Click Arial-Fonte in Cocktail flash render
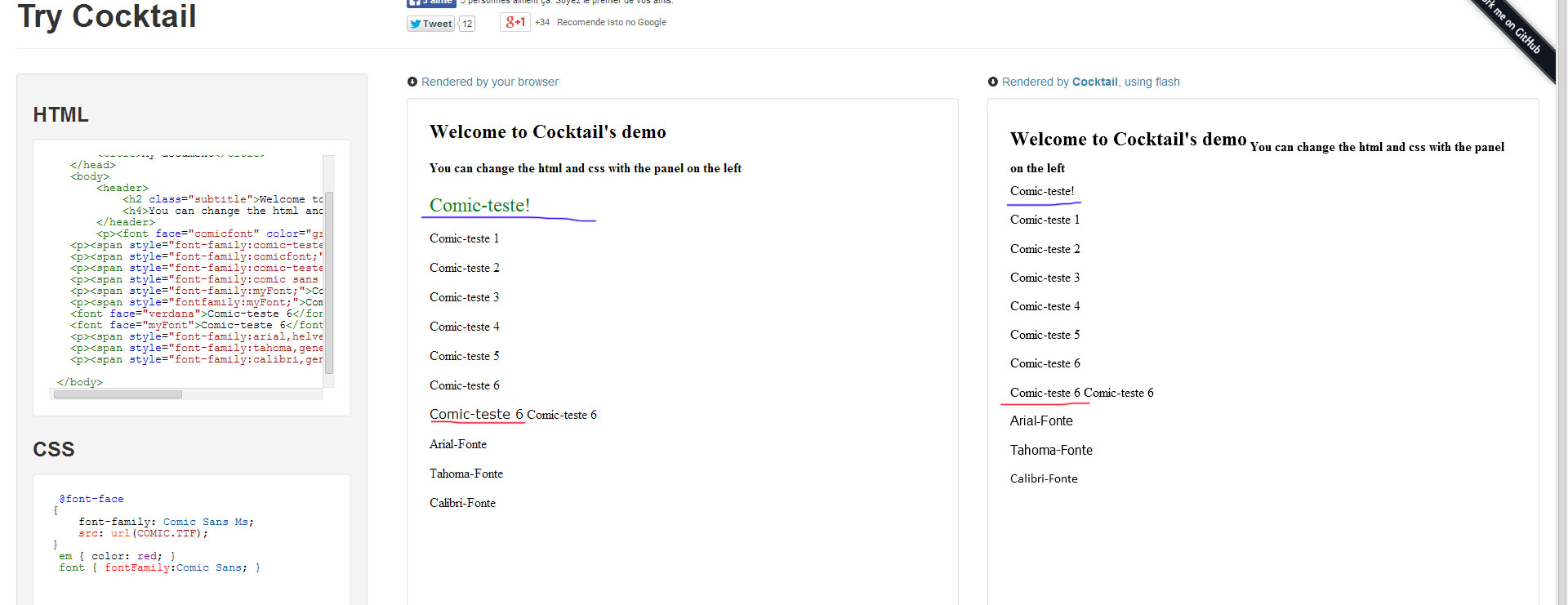 pyautogui.click(x=1041, y=421)
